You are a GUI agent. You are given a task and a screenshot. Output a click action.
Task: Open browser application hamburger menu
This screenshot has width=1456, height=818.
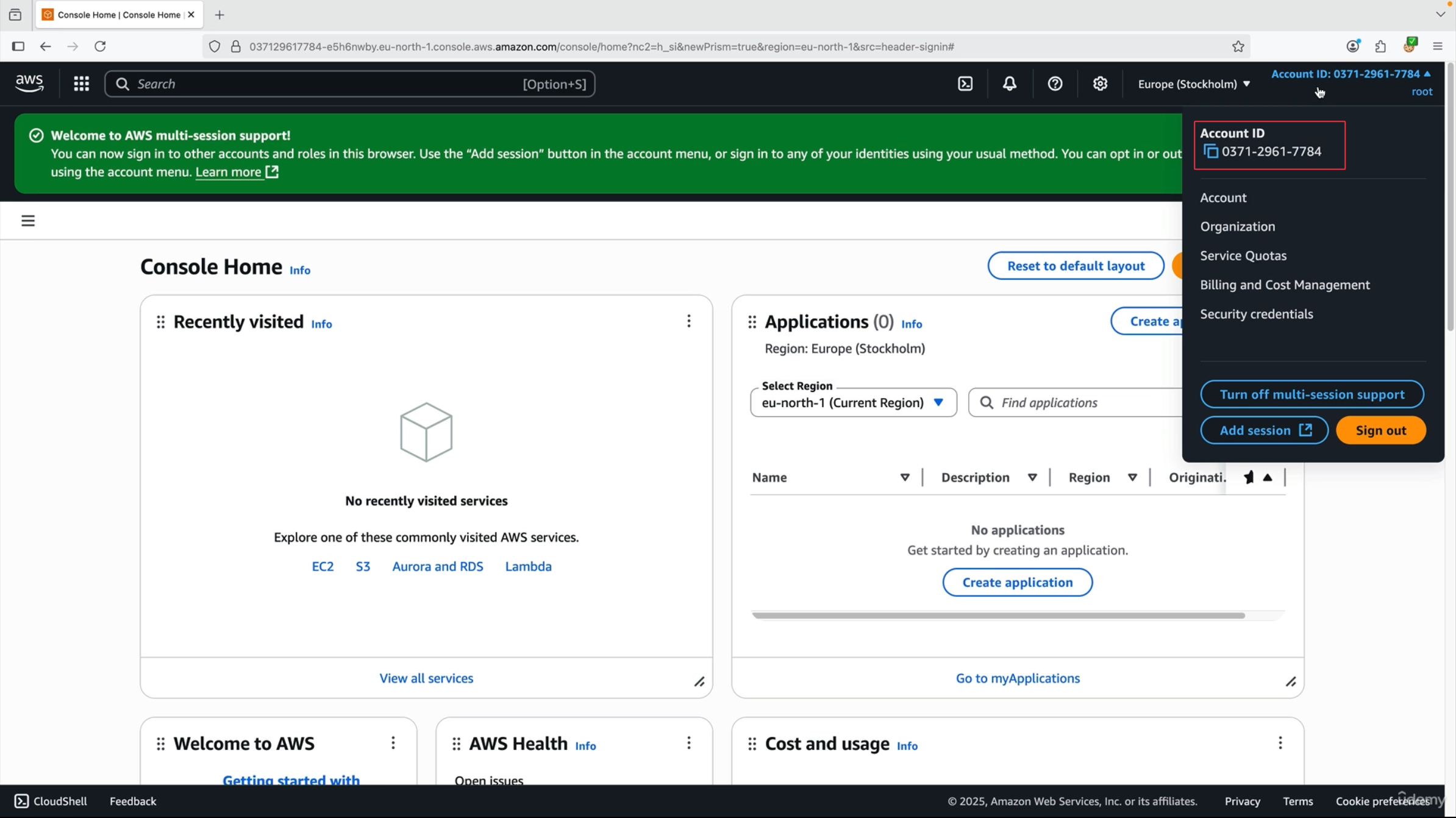pyautogui.click(x=1438, y=46)
